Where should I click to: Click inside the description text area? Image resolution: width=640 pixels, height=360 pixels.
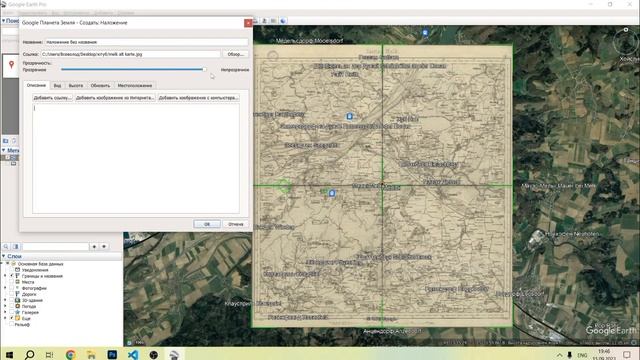(136, 158)
